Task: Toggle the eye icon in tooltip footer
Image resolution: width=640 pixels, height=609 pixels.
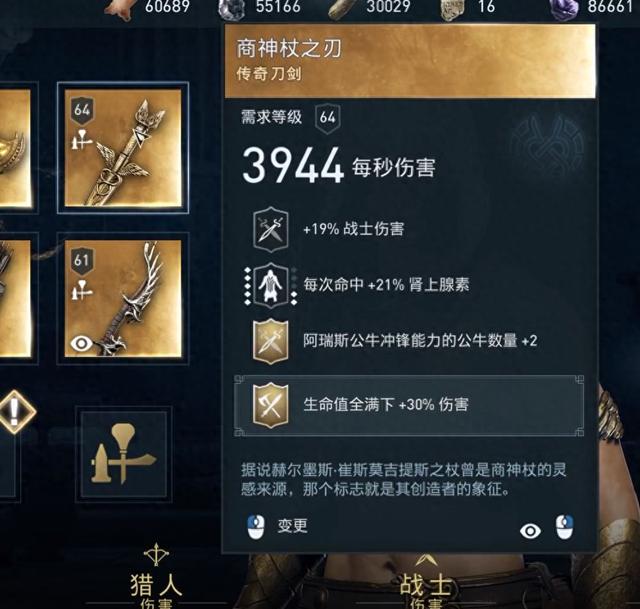Action: [530, 531]
